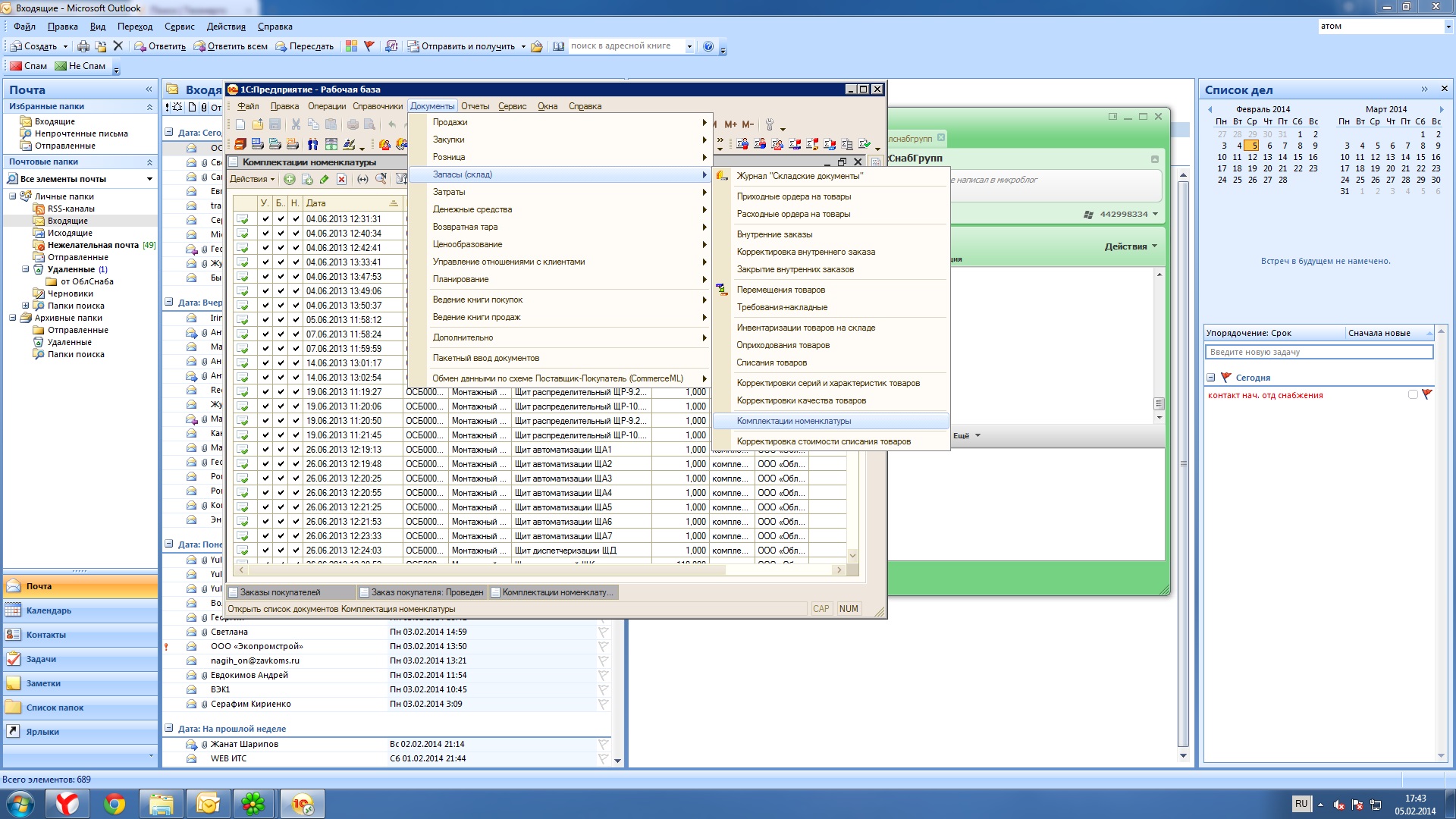
Task: Click the Outlook help question mark icon
Action: tap(708, 46)
